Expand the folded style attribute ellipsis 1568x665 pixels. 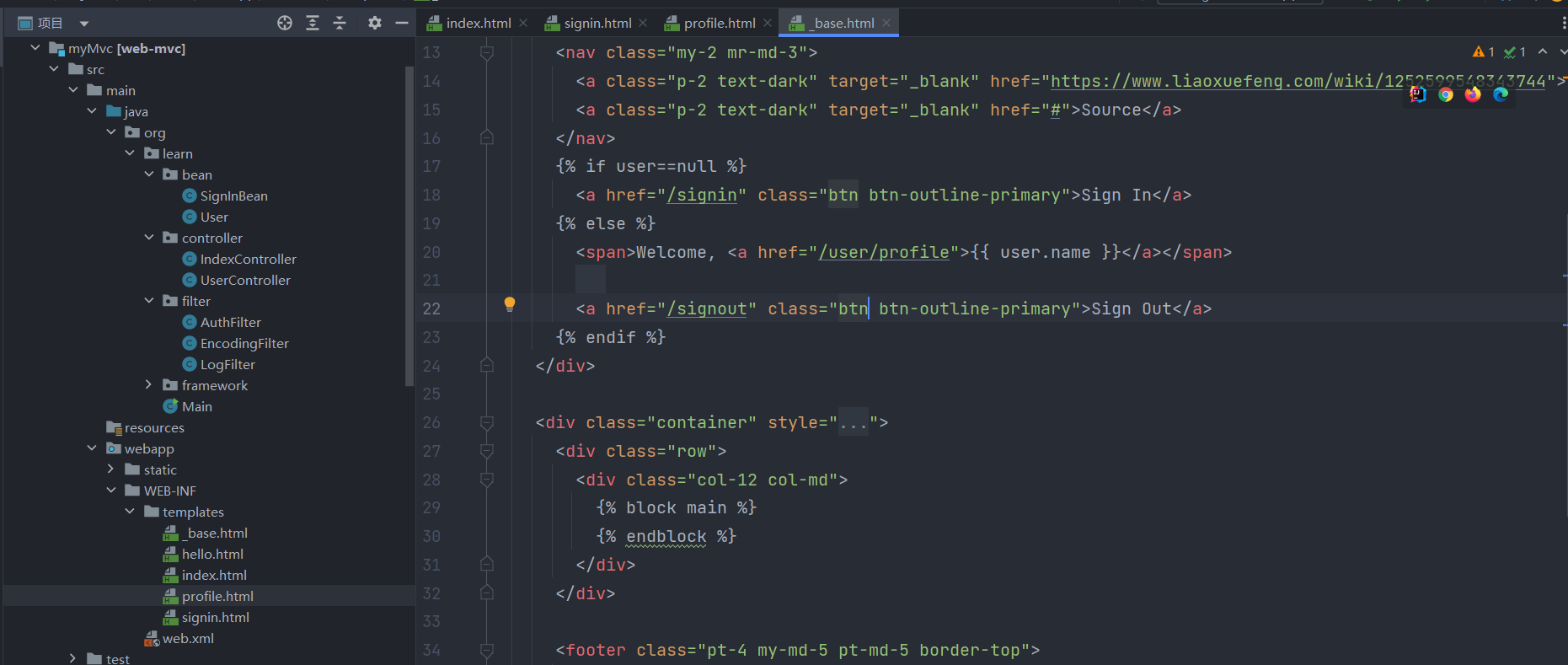pos(854,422)
